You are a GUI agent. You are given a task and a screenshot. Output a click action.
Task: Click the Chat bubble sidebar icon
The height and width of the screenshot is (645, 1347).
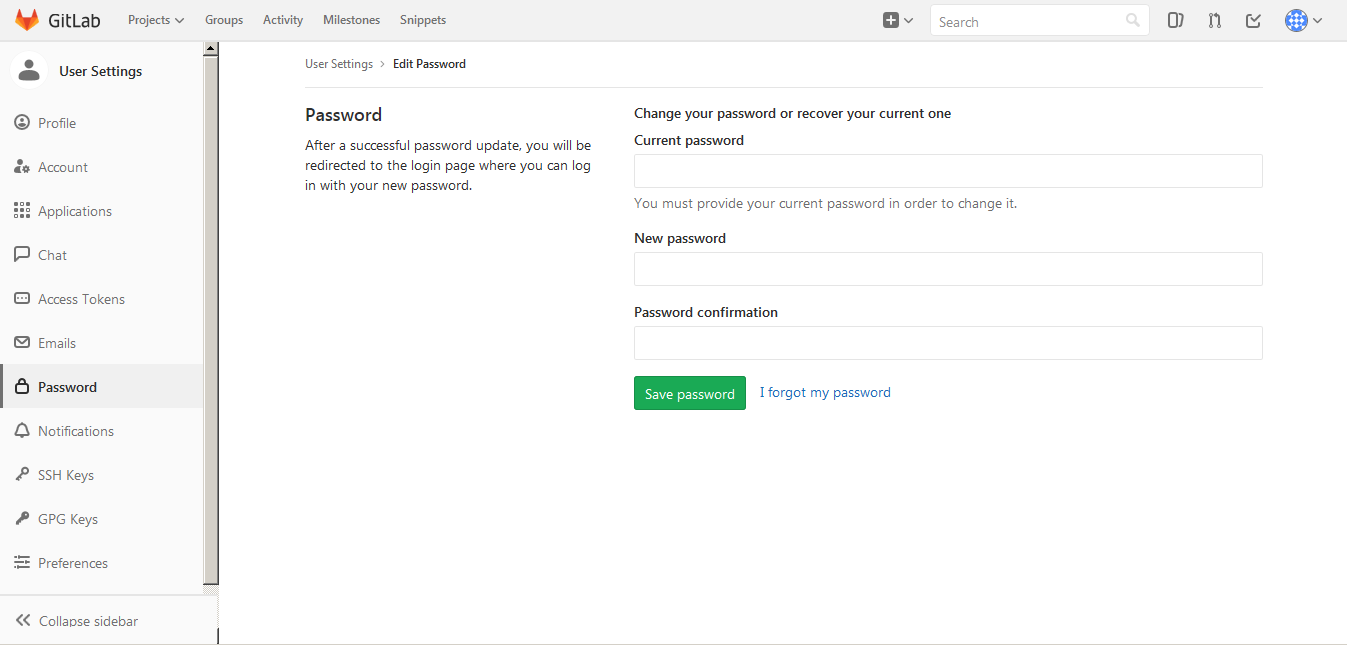22,255
